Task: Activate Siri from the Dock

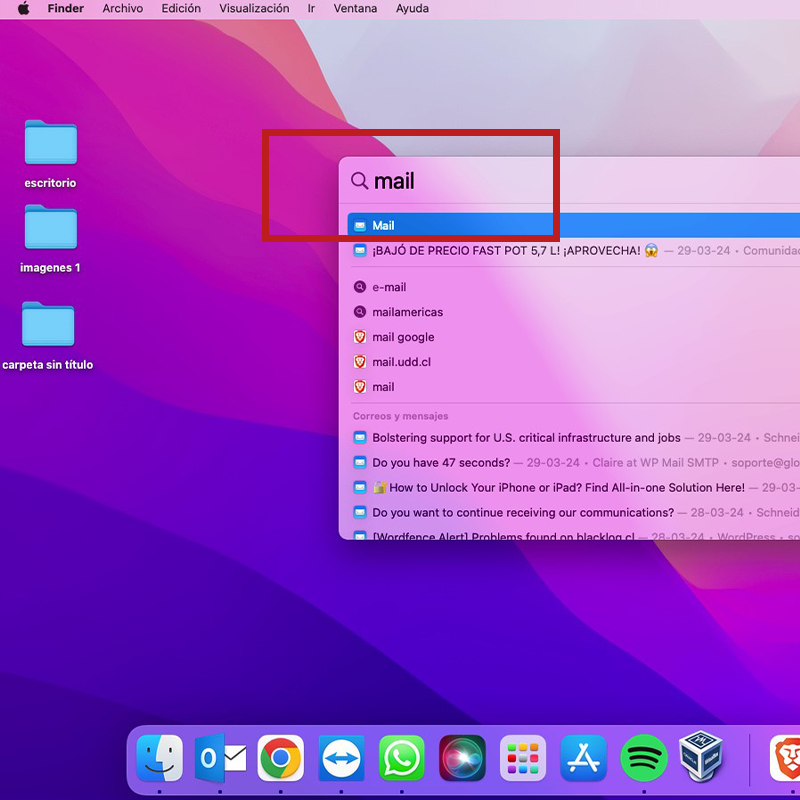Action: click(462, 758)
